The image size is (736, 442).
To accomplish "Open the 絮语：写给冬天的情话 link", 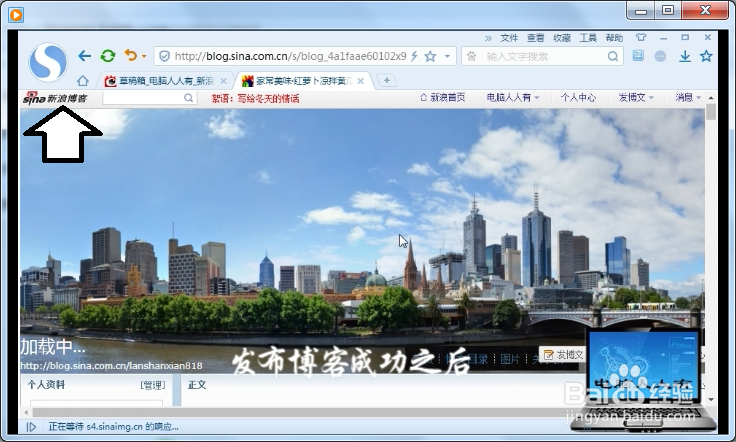I will click(x=255, y=98).
